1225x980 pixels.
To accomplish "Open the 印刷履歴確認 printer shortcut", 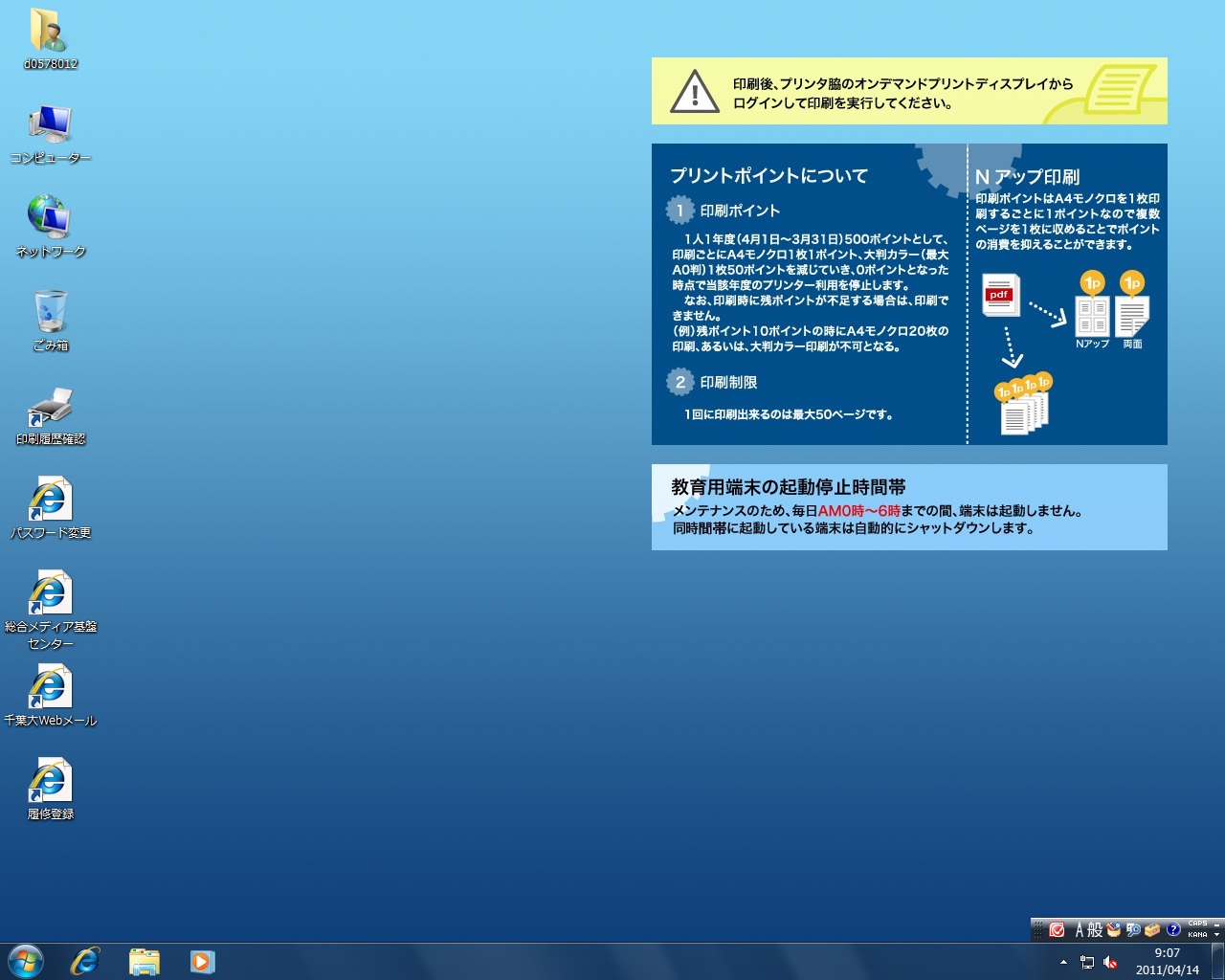I will 50,408.
